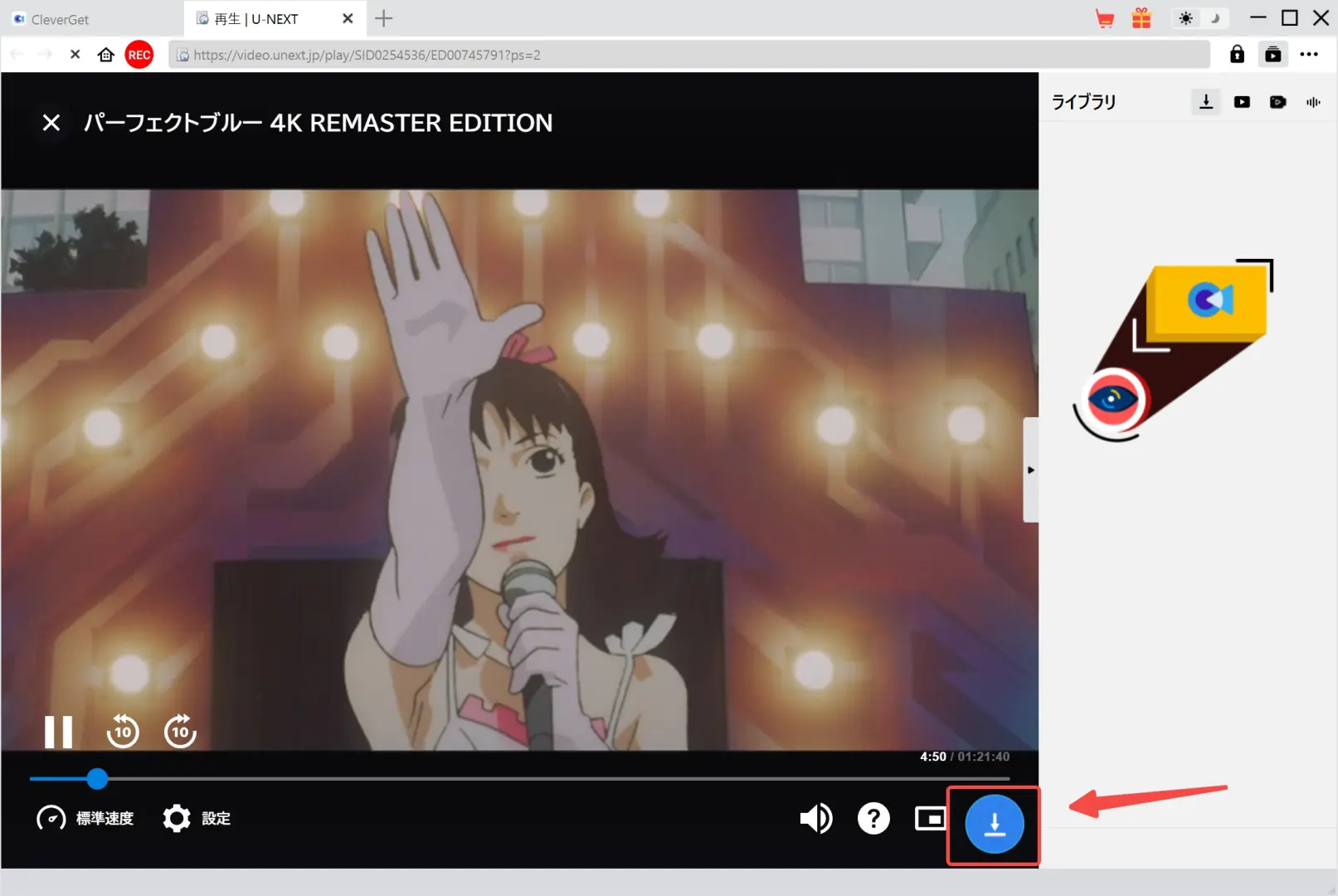
Task: Open the shopping cart icon
Action: [1105, 18]
